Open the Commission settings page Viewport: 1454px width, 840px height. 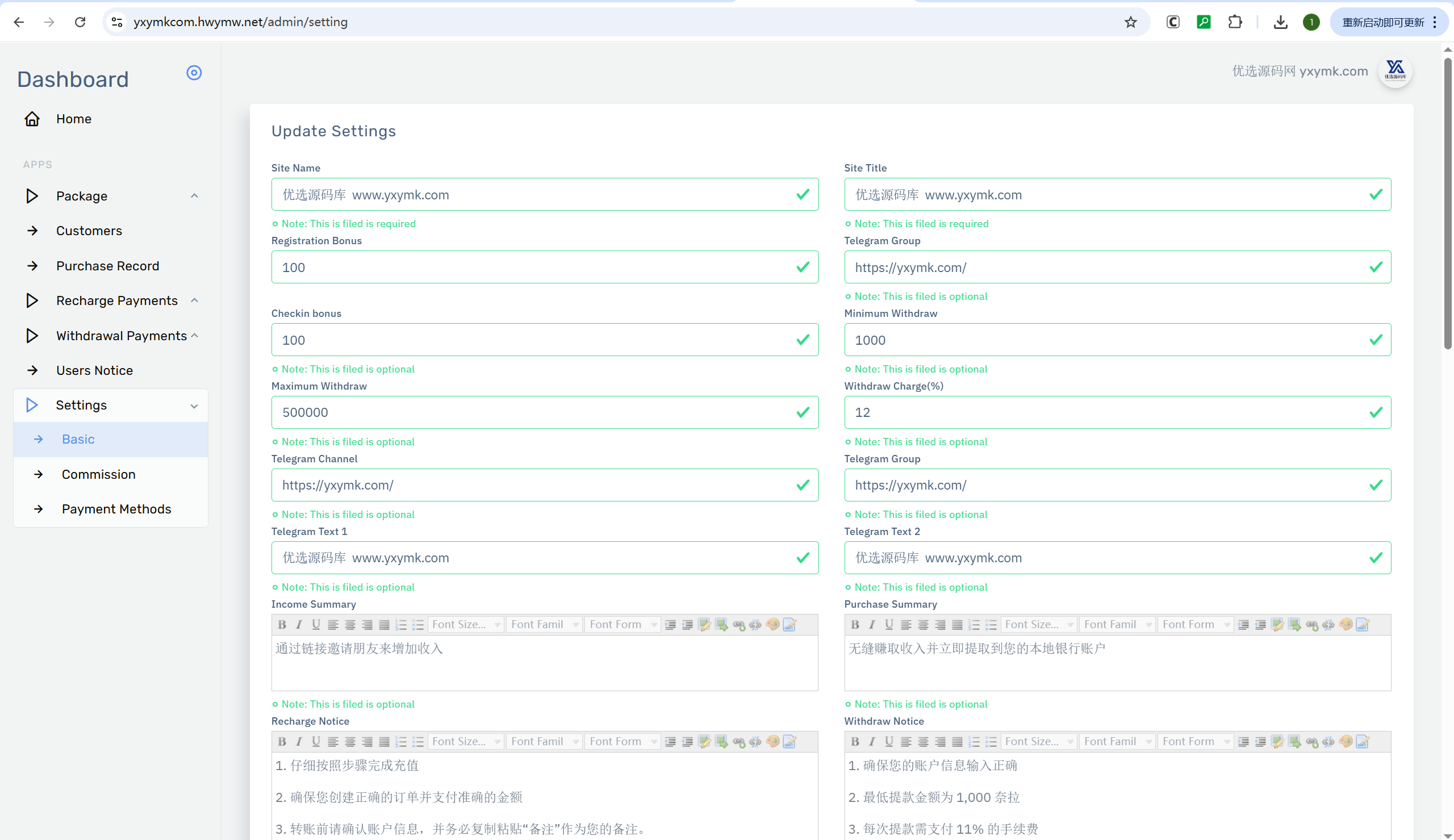[x=99, y=474]
